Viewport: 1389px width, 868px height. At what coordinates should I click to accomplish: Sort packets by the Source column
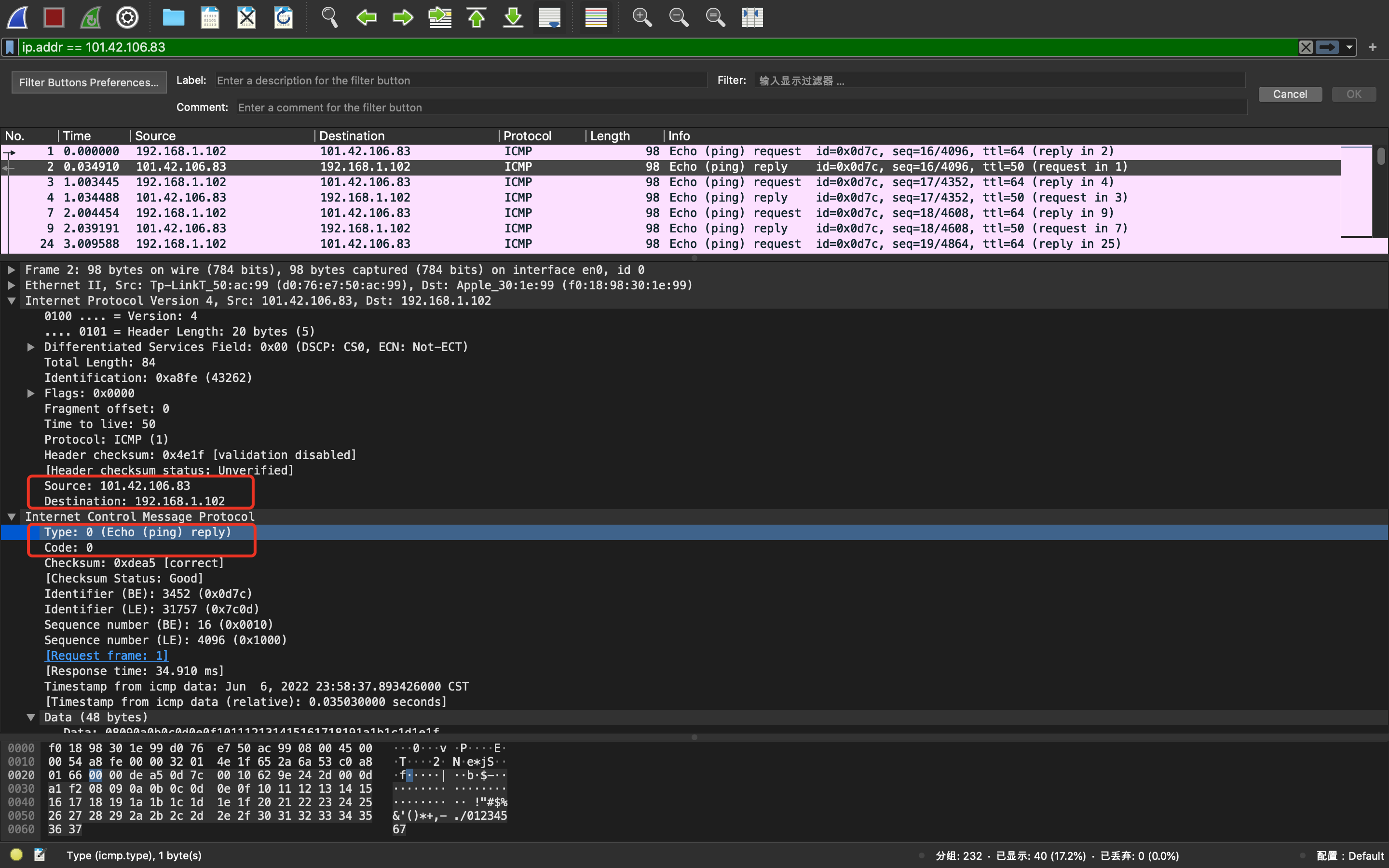click(x=223, y=136)
